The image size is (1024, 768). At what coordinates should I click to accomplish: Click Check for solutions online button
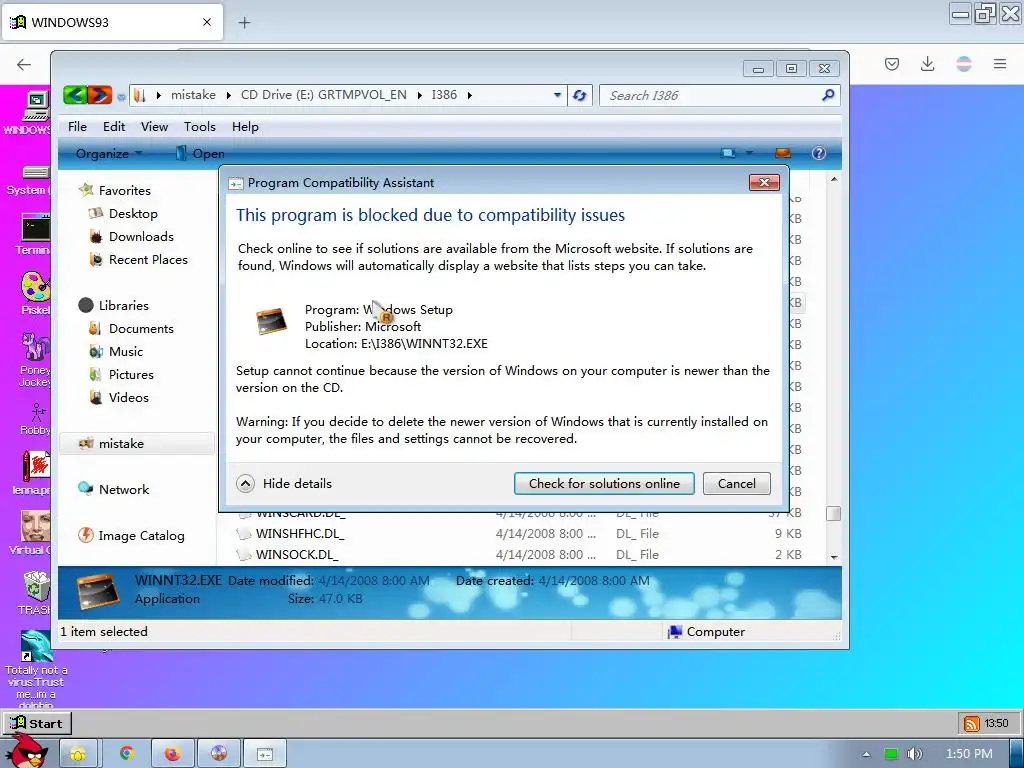point(604,483)
